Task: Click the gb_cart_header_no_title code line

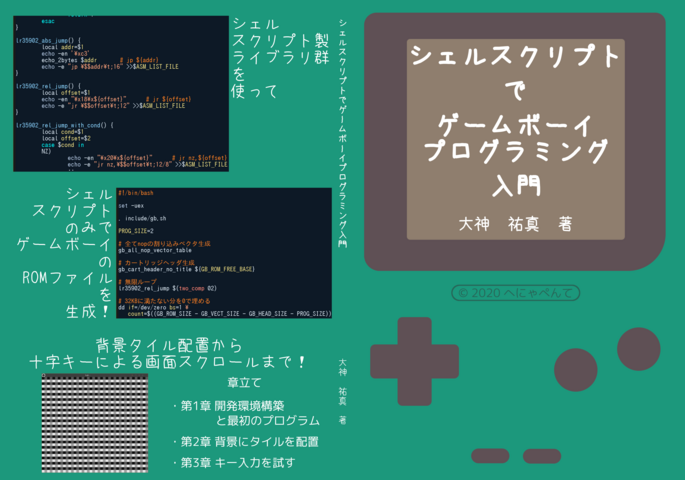Action: pyautogui.click(x=186, y=269)
